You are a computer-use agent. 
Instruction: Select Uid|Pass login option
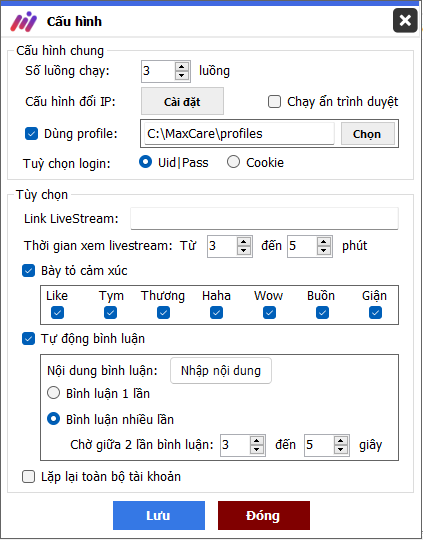[x=145, y=162]
